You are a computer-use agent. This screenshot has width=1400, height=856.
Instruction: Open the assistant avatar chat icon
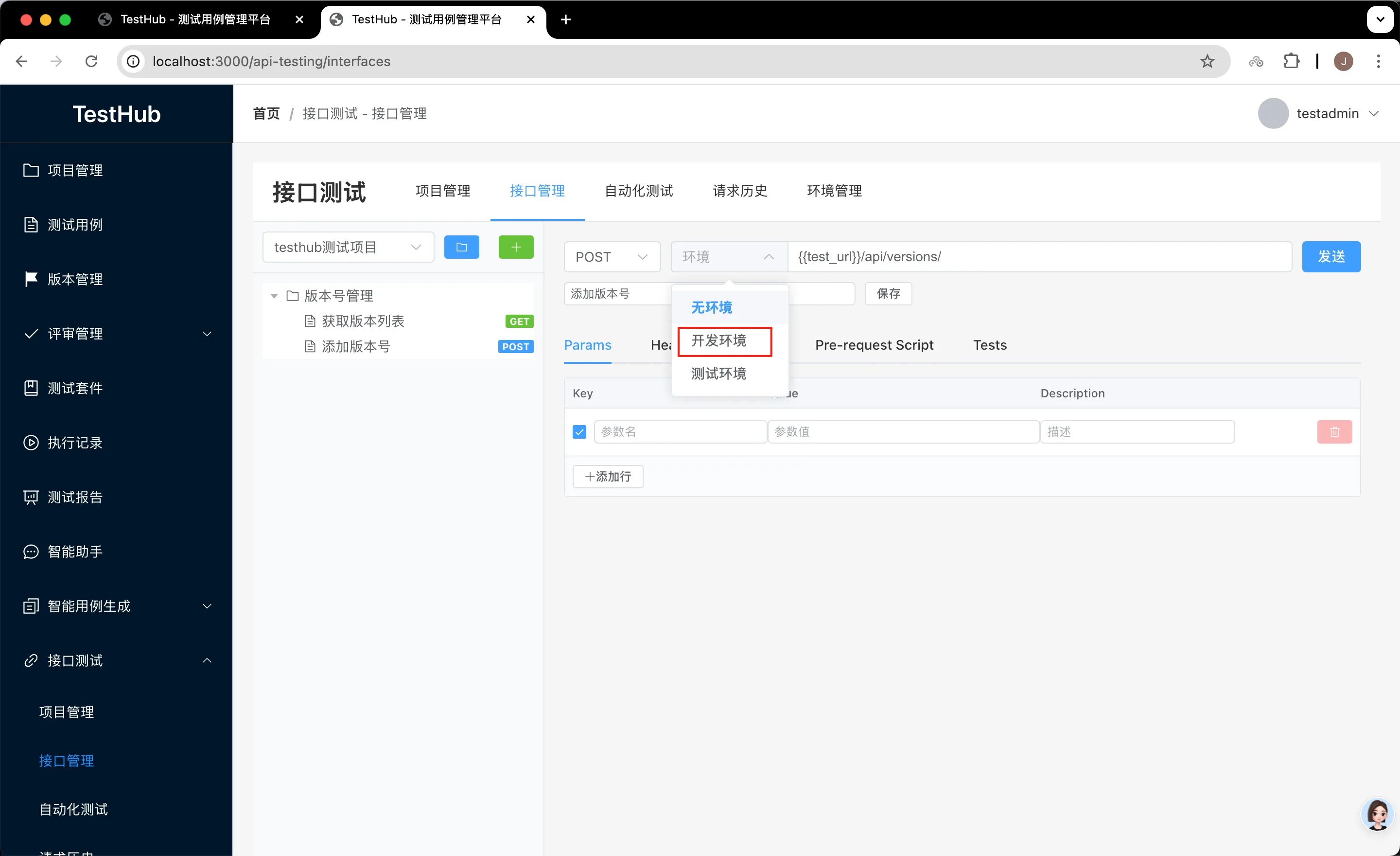[x=1377, y=814]
